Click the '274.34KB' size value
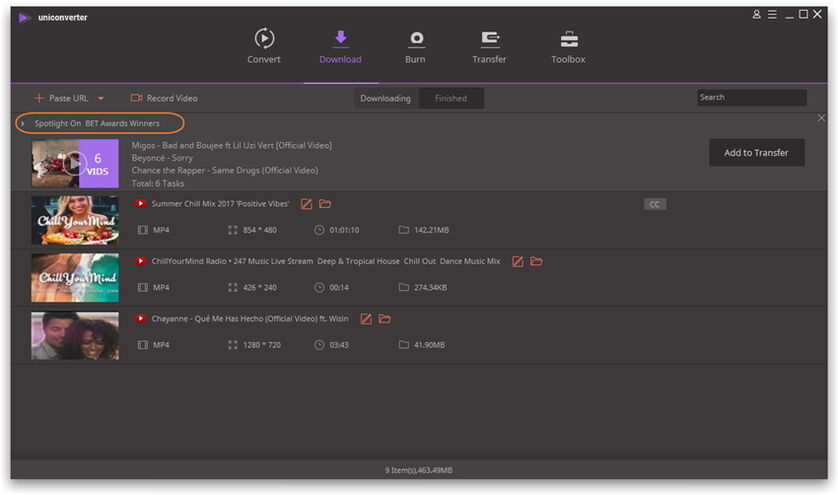 click(430, 288)
